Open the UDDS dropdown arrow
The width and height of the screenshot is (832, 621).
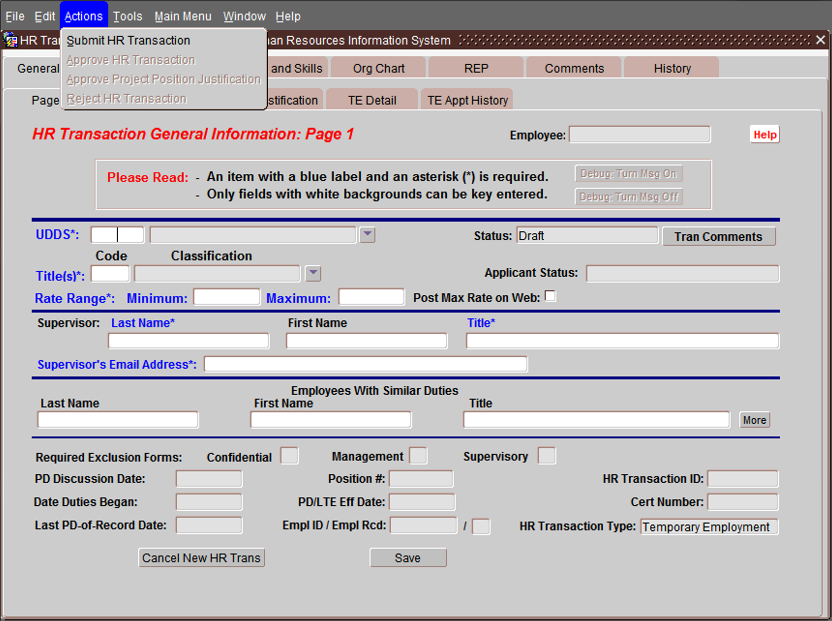[367, 235]
